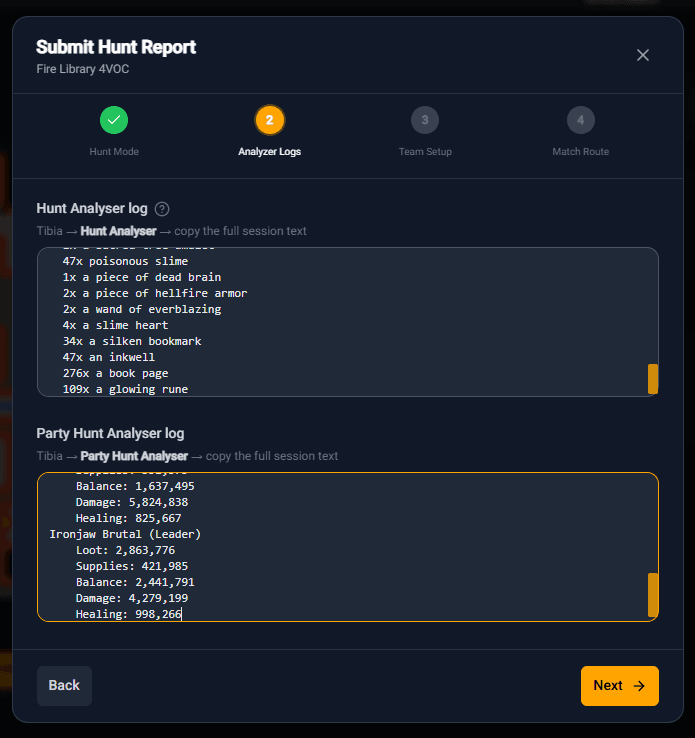Click the "47x poisonous slime" log line
The width and height of the screenshot is (695, 738).
coord(125,261)
